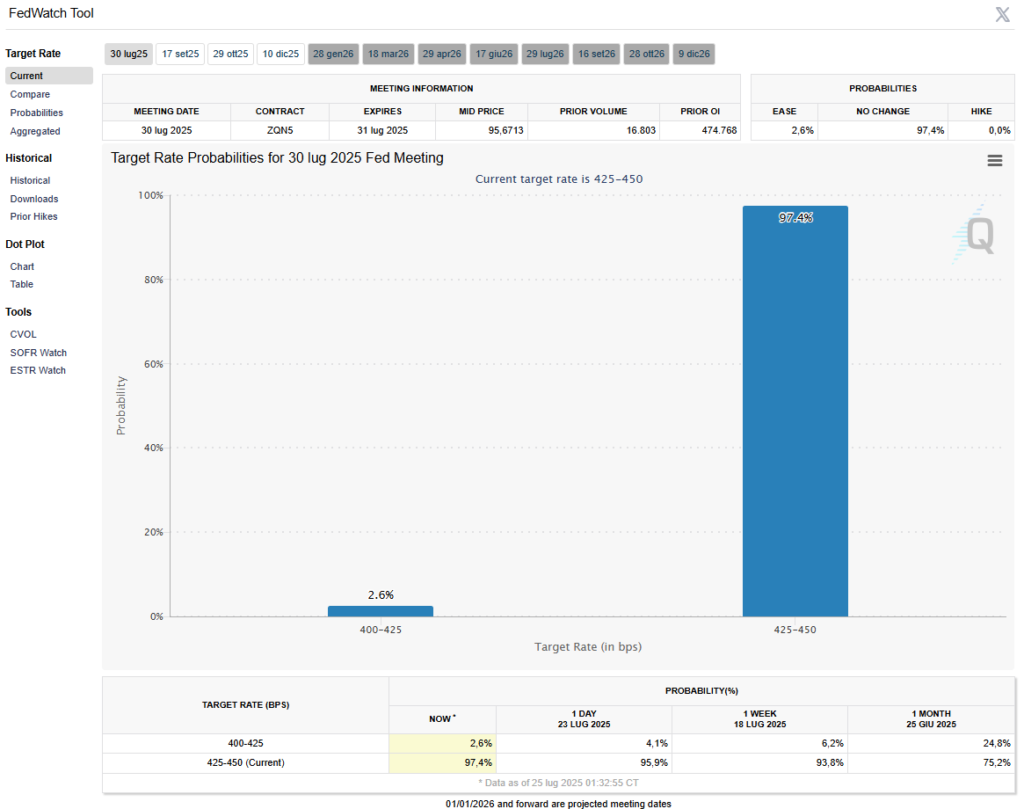Screen dimensions: 1024x809
Task: Click the 1 WEEK 18 LUG 2025 header
Action: (760, 719)
